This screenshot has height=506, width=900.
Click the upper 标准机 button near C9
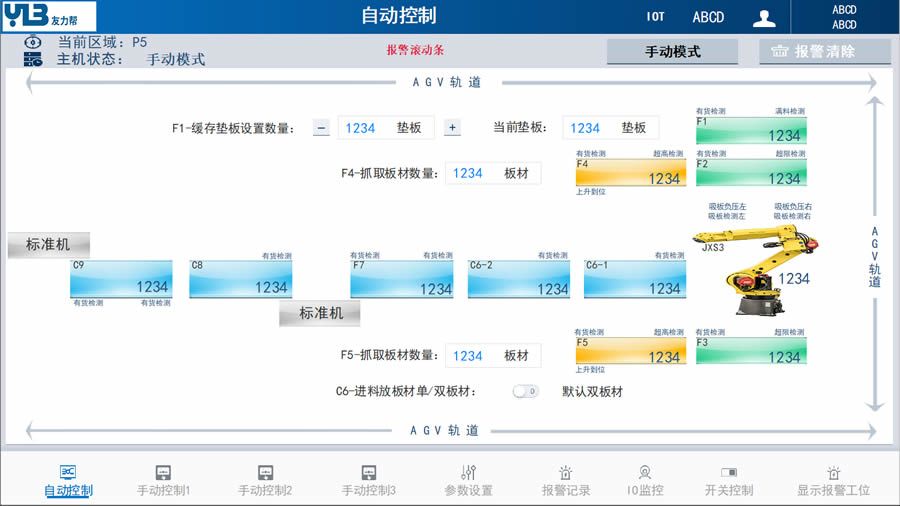tap(49, 244)
